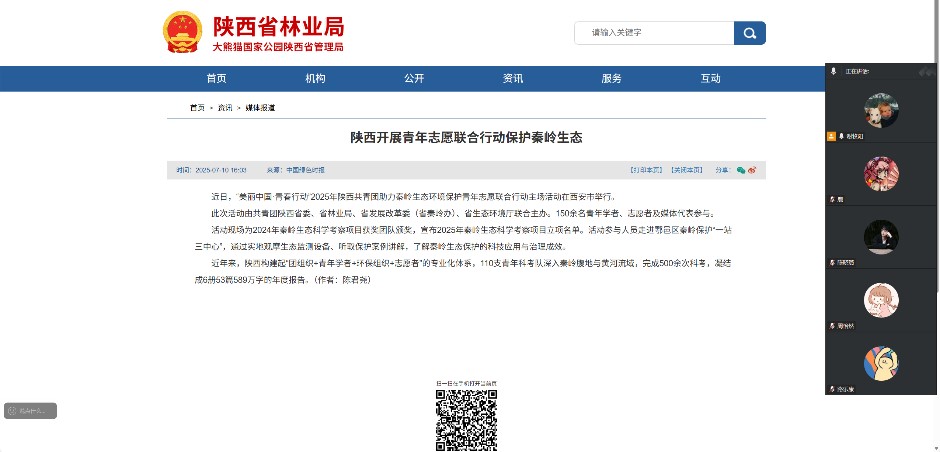Click the first participant's dog avatar

[881, 110]
